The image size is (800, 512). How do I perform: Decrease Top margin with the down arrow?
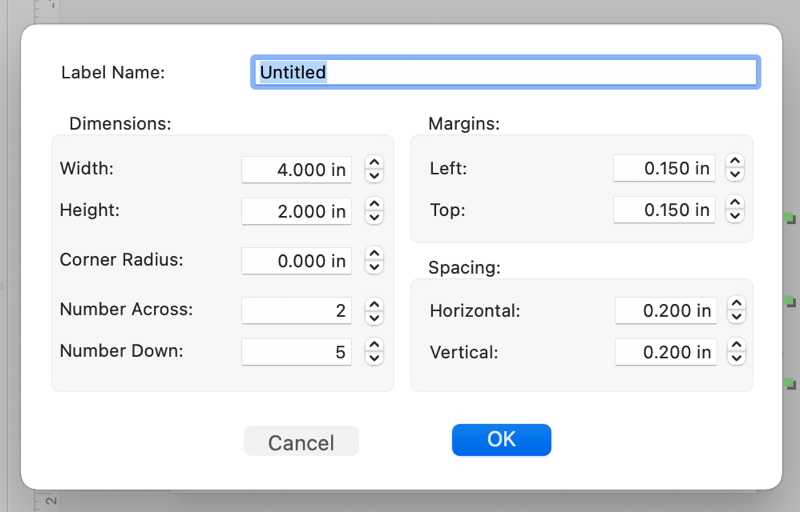pos(735,216)
